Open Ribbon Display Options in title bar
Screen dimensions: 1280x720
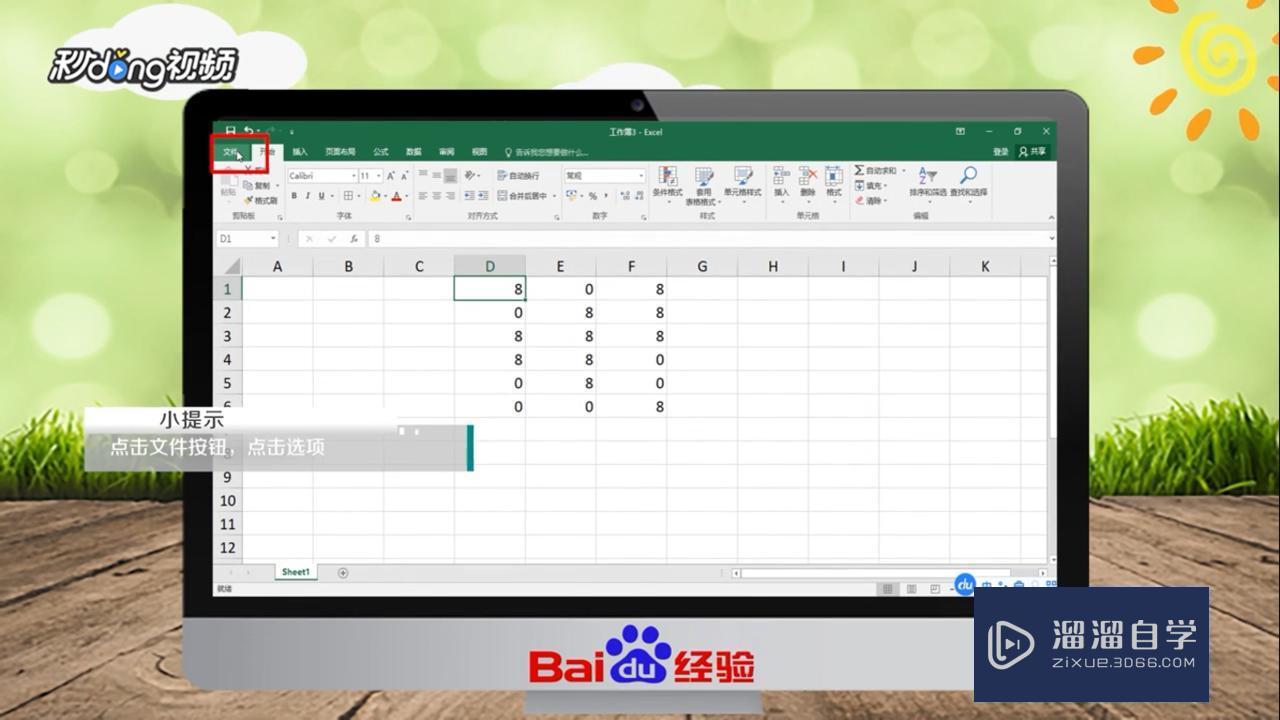pos(960,131)
